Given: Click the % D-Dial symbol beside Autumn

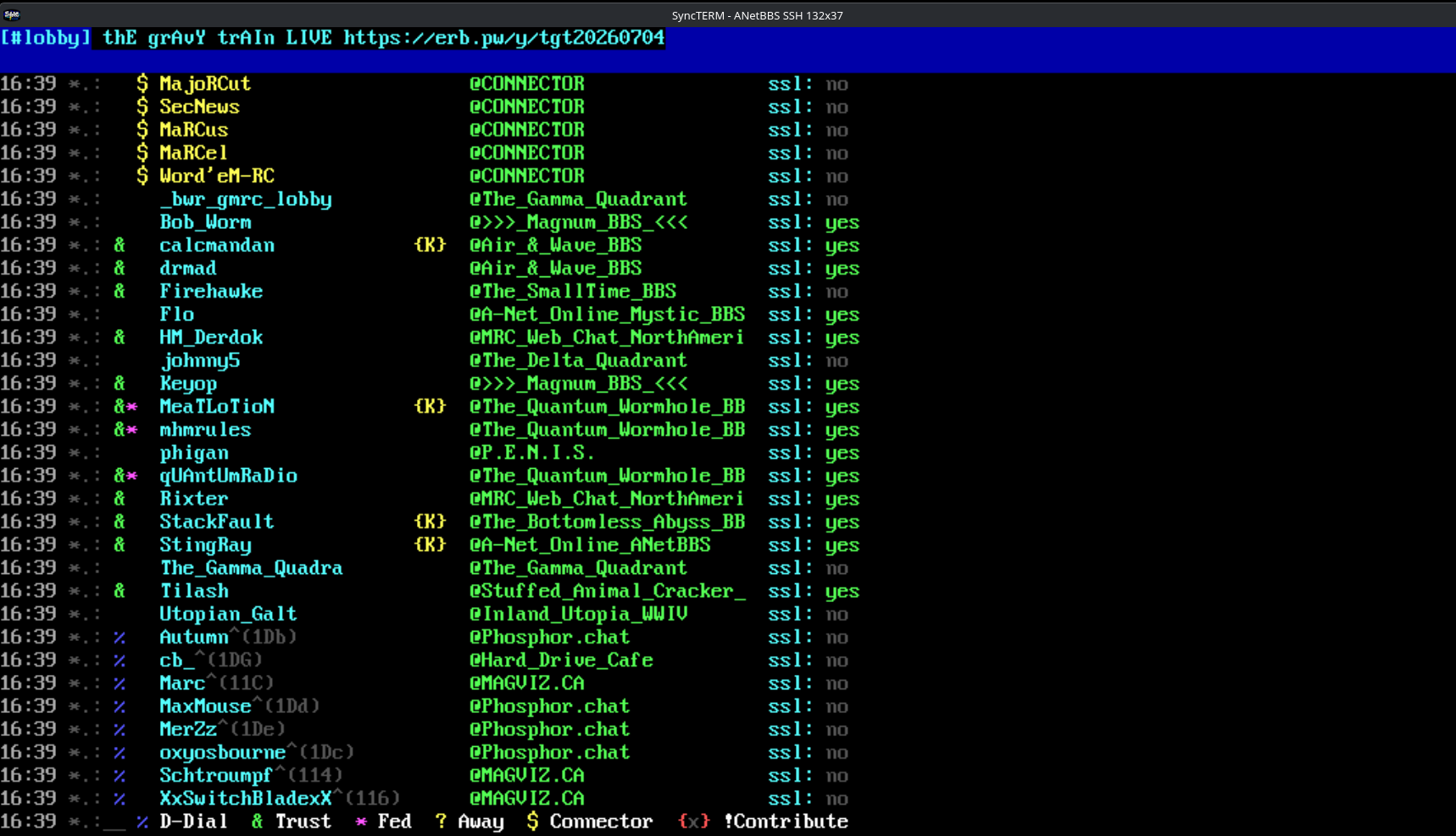Looking at the screenshot, I should point(119,637).
